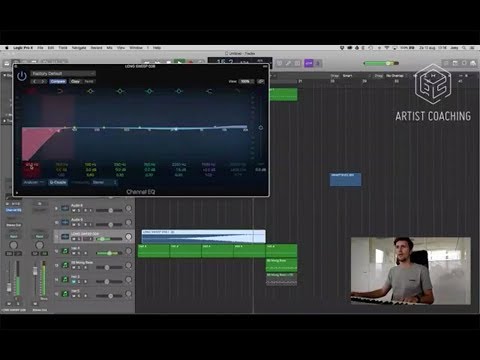Go to next preset with right arrow

[x=43, y=81]
